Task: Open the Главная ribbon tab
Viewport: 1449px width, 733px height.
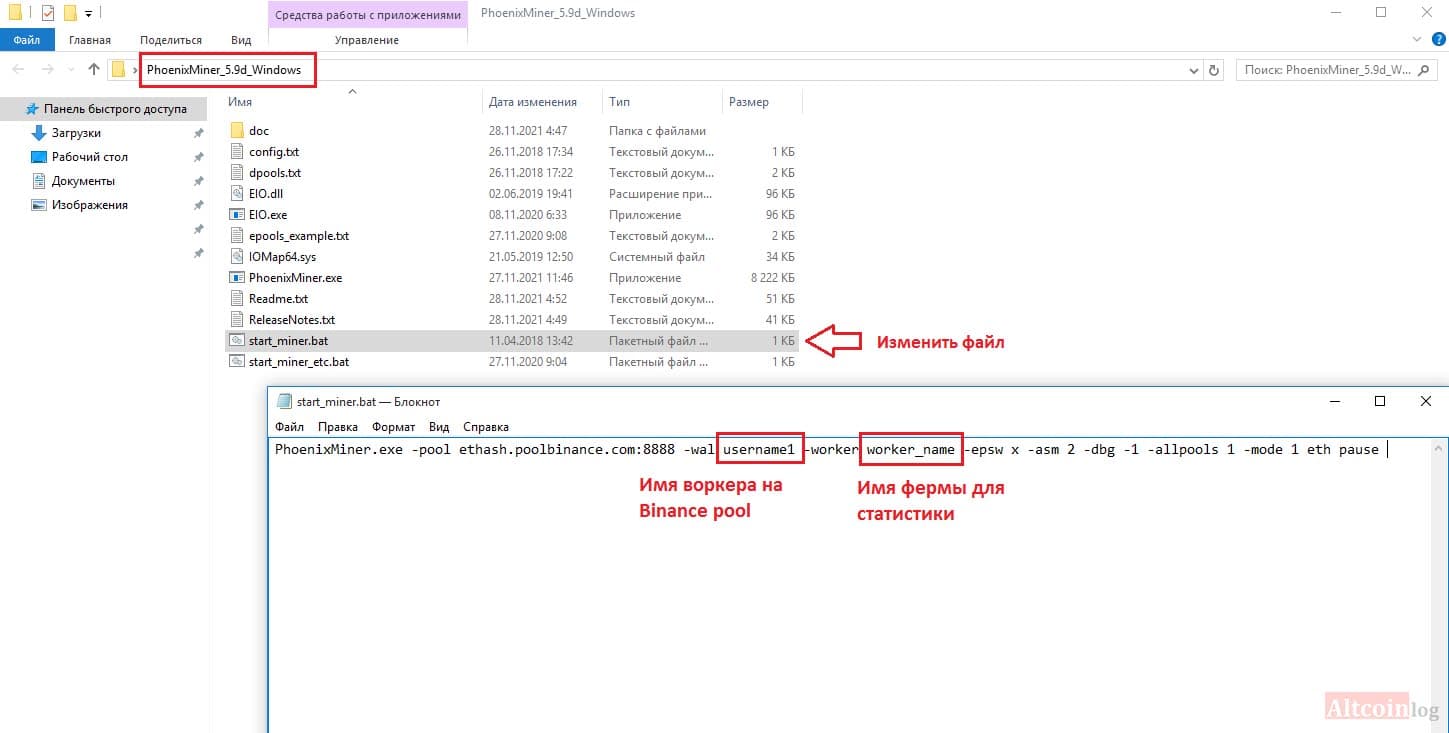Action: tap(90, 40)
